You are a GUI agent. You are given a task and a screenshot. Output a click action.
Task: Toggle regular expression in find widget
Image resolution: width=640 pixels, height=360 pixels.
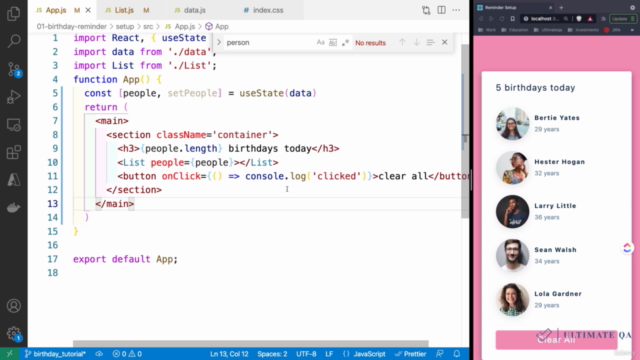pos(345,42)
